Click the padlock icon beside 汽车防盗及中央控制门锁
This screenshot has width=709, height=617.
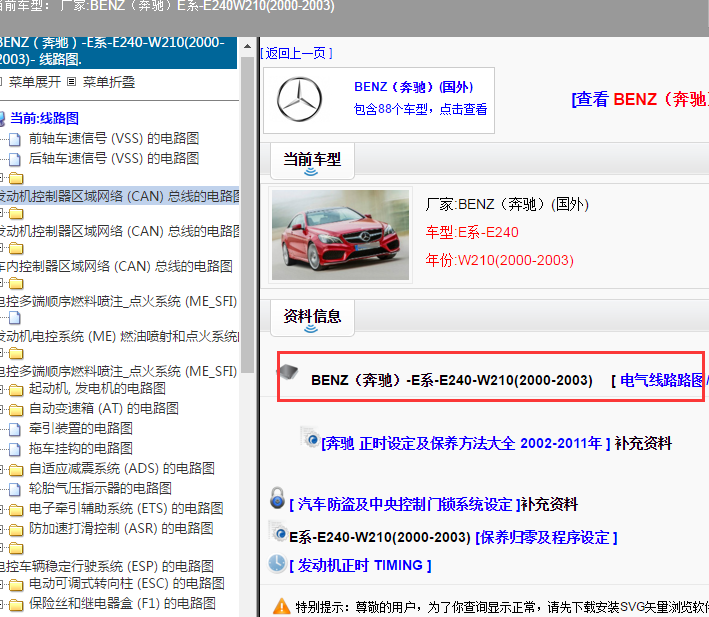[277, 498]
